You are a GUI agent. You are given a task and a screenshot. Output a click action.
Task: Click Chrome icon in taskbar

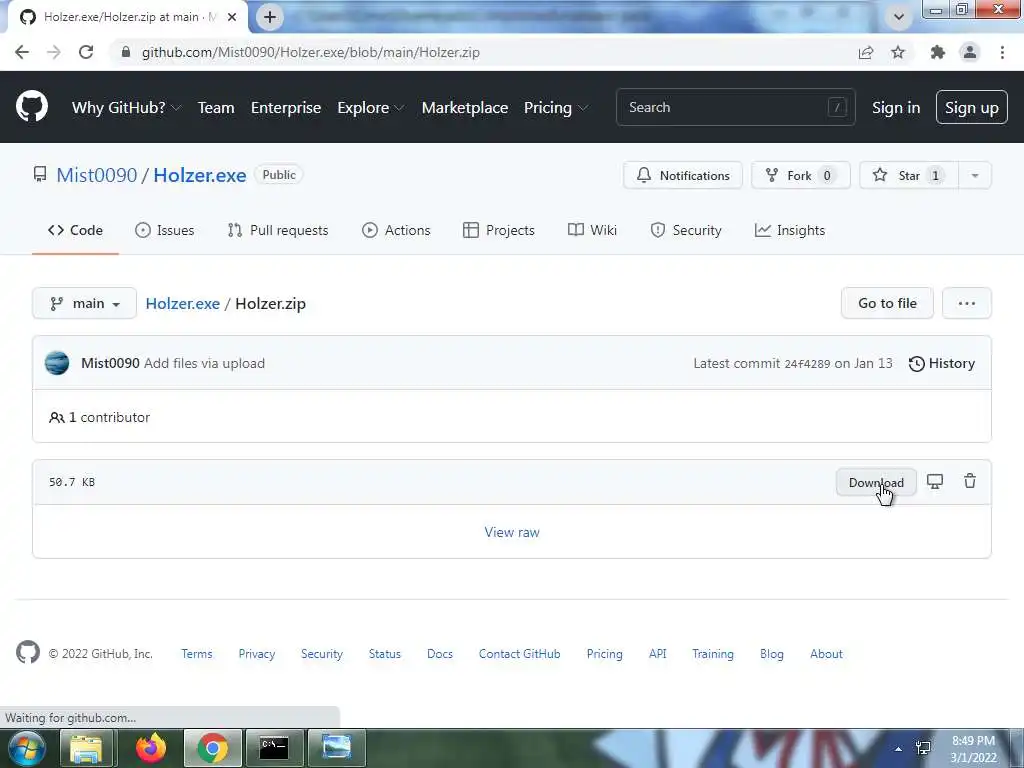212,748
